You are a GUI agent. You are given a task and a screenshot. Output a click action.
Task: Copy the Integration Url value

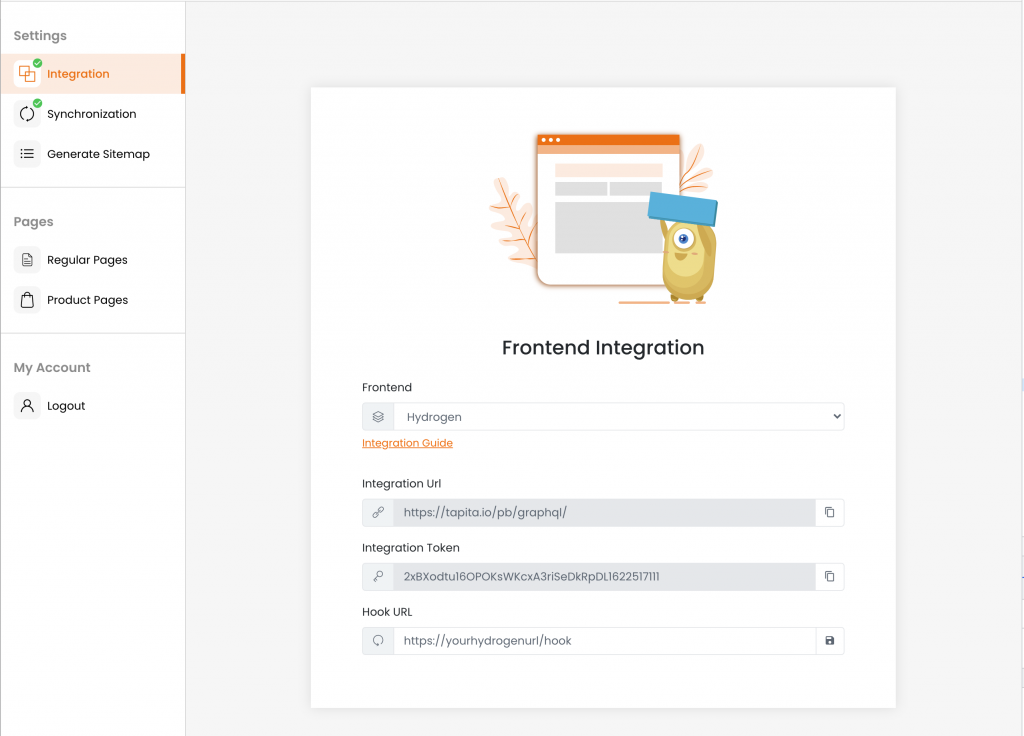tap(829, 513)
